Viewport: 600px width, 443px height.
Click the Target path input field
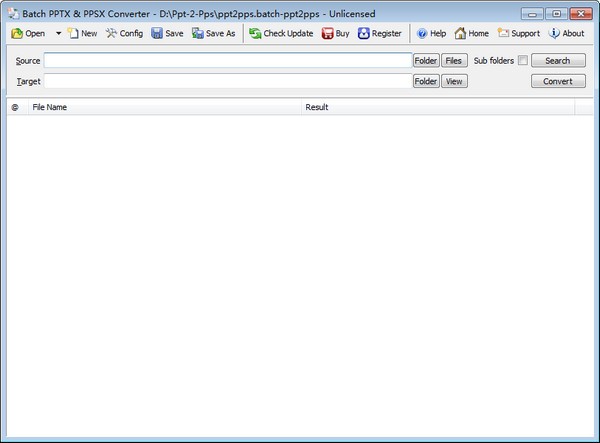click(227, 81)
